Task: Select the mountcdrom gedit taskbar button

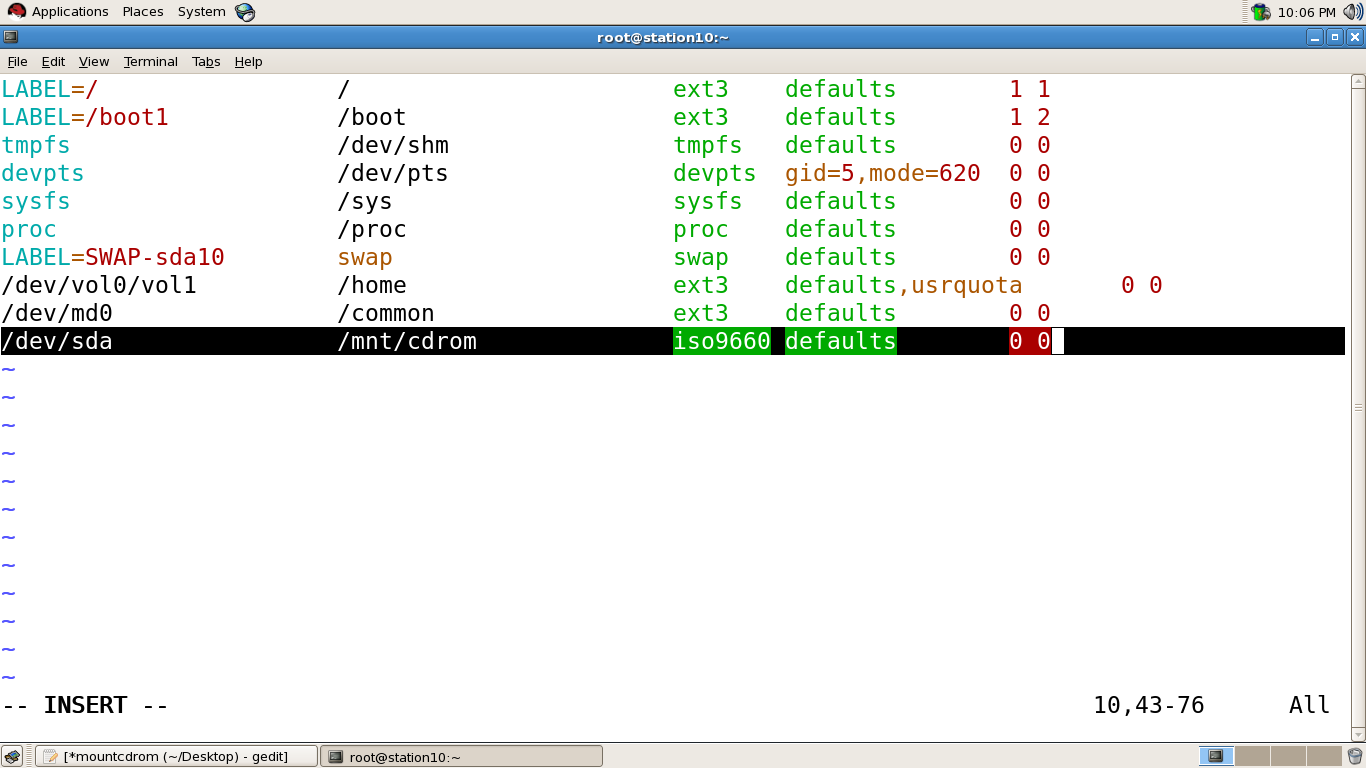Action: click(175, 756)
